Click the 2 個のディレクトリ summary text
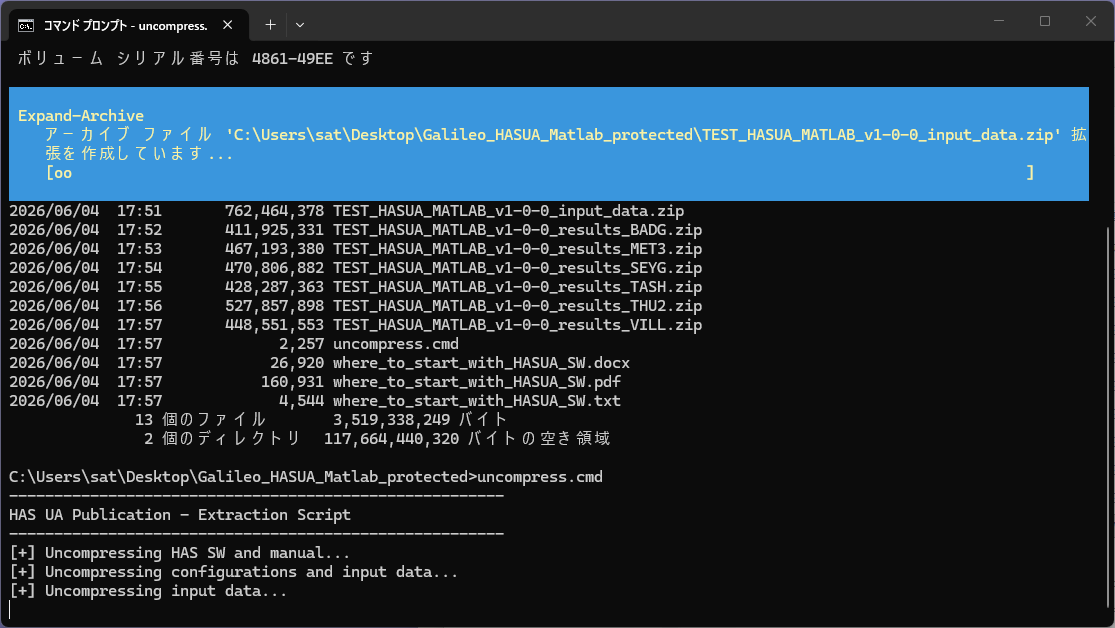 click(223, 439)
